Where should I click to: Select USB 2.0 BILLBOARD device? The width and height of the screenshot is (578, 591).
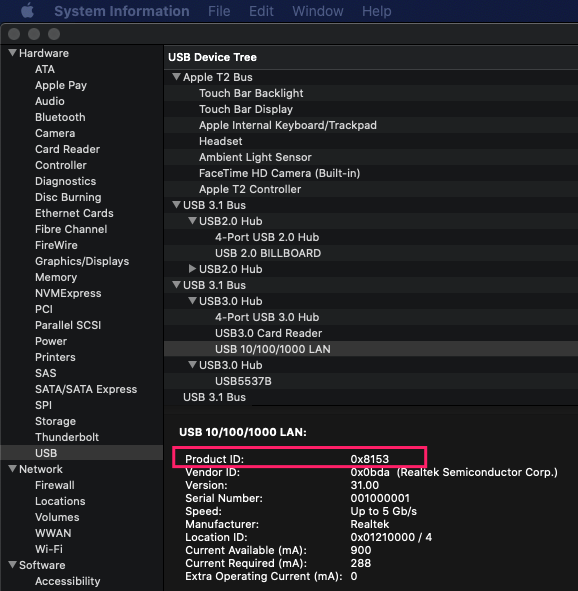point(268,253)
